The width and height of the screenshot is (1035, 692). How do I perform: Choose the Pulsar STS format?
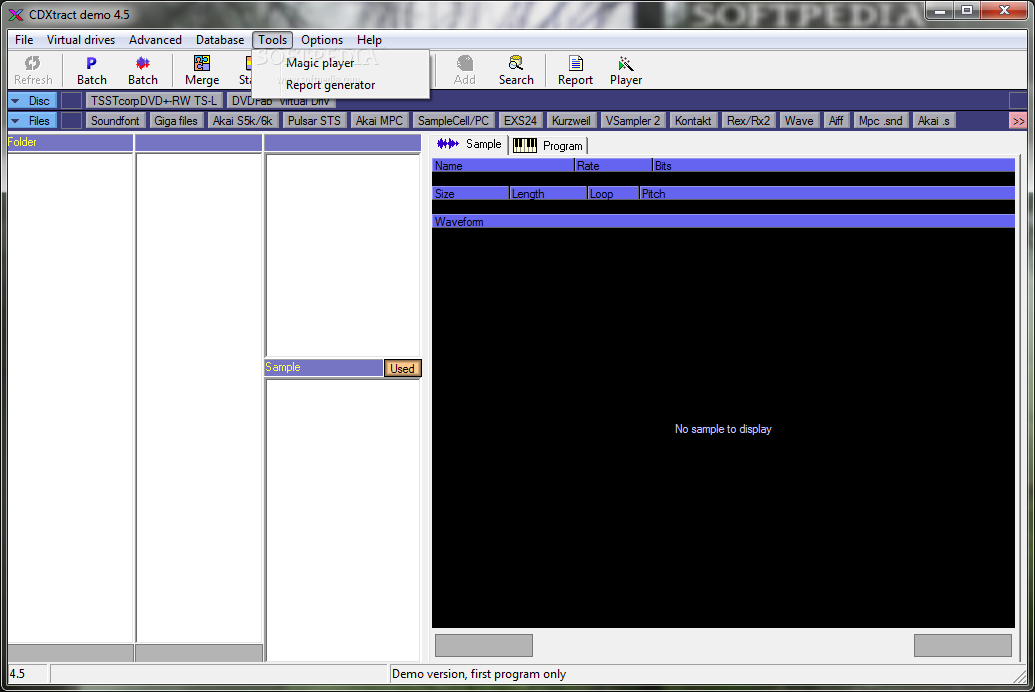point(314,121)
